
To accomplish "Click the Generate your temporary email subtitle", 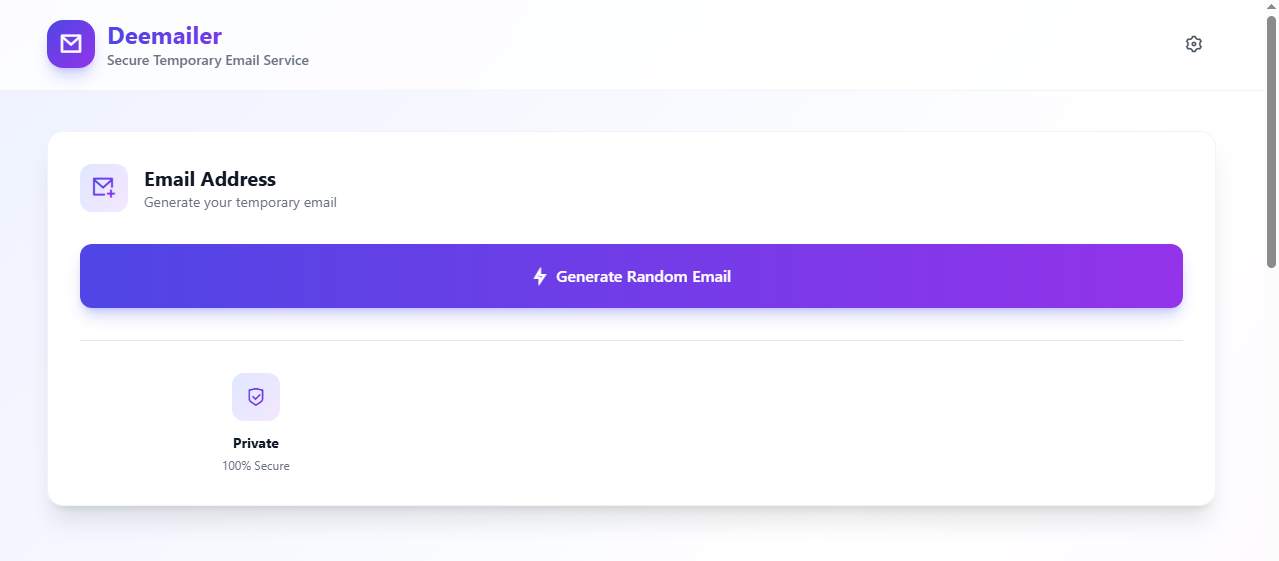I will click(x=240, y=202).
